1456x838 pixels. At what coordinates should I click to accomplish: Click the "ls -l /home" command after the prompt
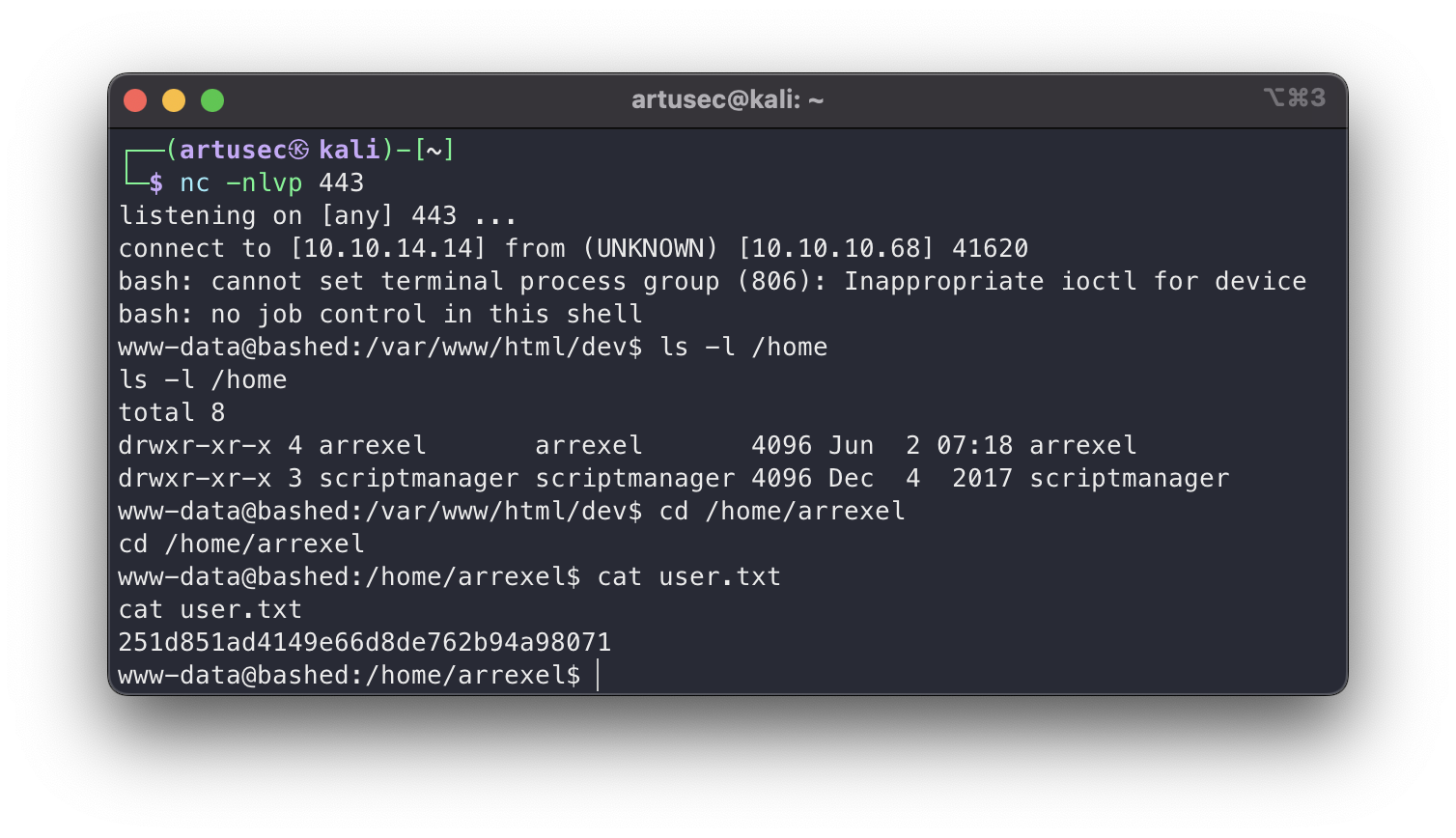pos(742,348)
